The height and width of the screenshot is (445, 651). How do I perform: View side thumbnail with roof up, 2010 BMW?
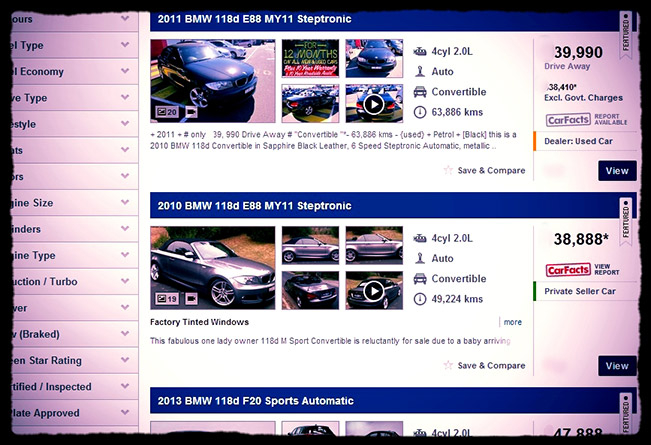pos(310,245)
